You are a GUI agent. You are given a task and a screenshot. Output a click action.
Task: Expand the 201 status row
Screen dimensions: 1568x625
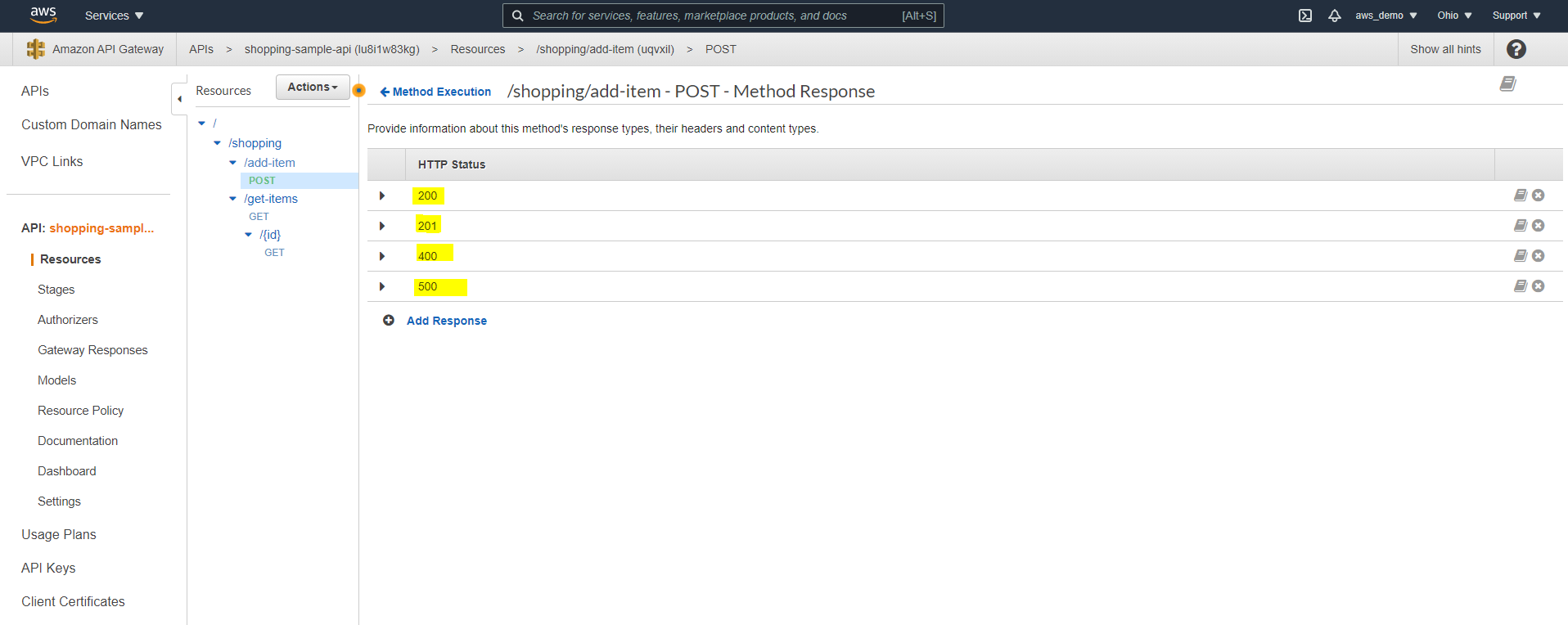(382, 226)
